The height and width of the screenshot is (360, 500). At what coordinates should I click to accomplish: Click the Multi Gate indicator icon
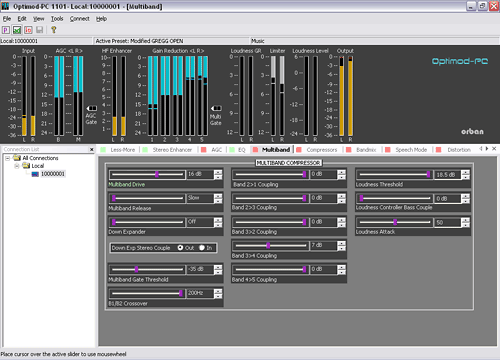(216, 108)
